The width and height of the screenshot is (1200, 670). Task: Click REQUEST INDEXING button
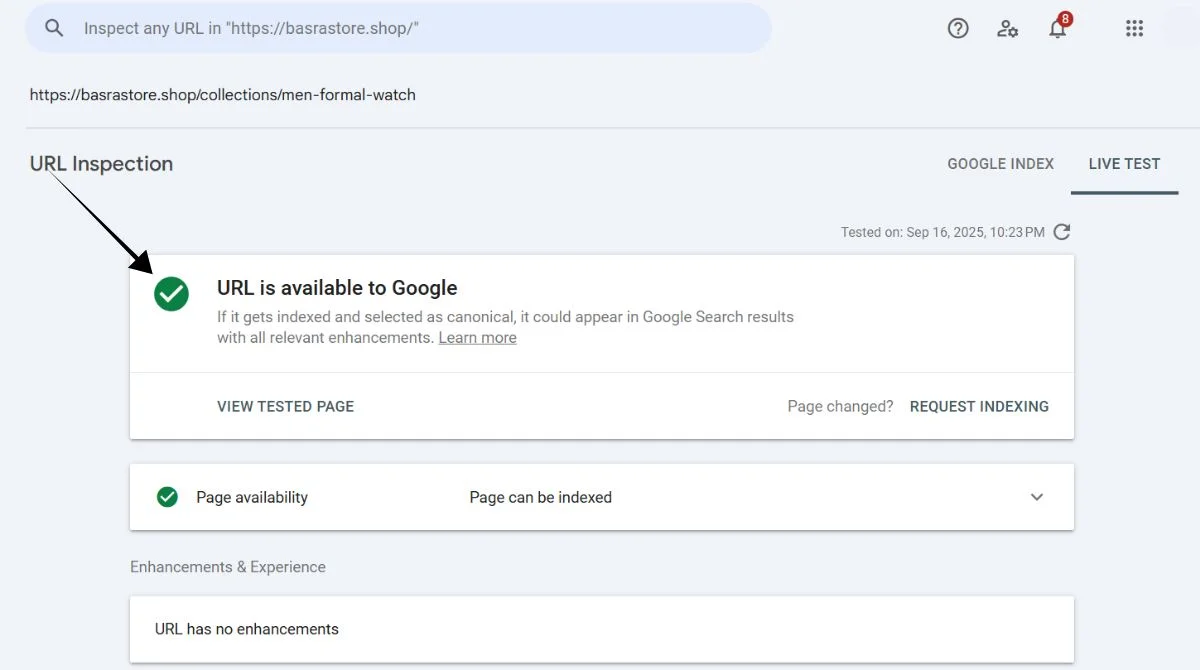pyautogui.click(x=979, y=406)
